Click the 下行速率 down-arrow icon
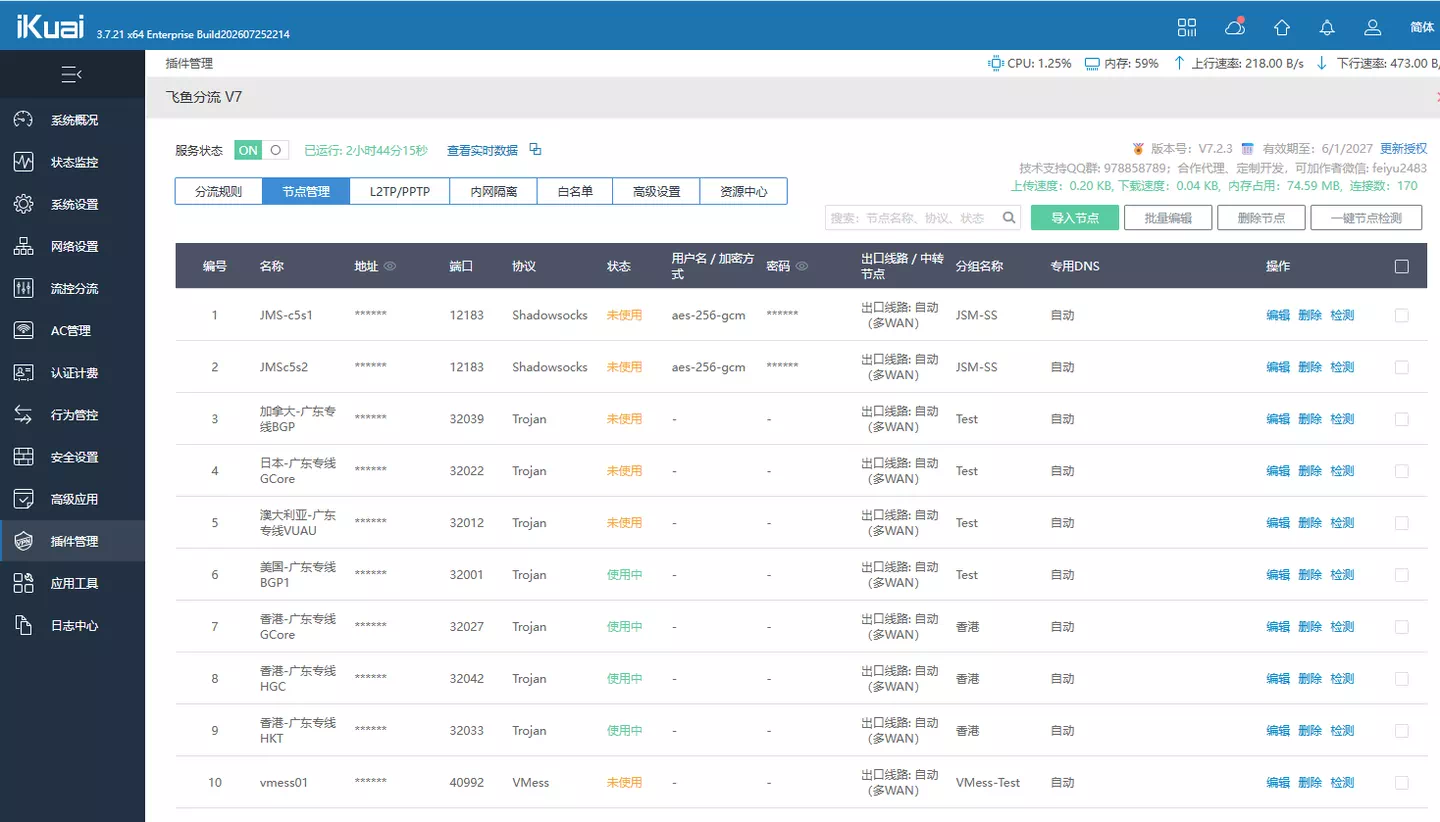Viewport: 1440px width, 822px height. pyautogui.click(x=1322, y=63)
